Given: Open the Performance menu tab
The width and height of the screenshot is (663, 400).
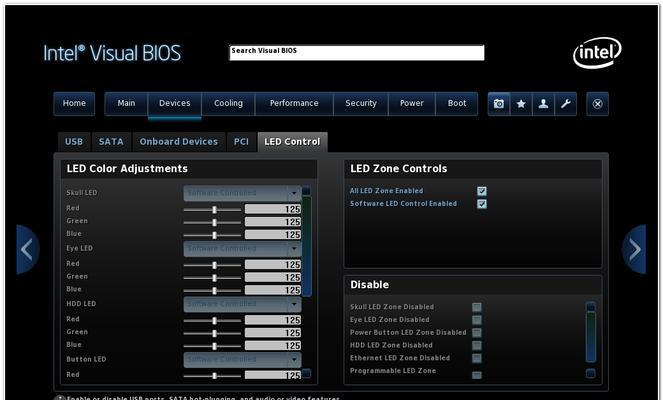Looking at the screenshot, I should 294,104.
